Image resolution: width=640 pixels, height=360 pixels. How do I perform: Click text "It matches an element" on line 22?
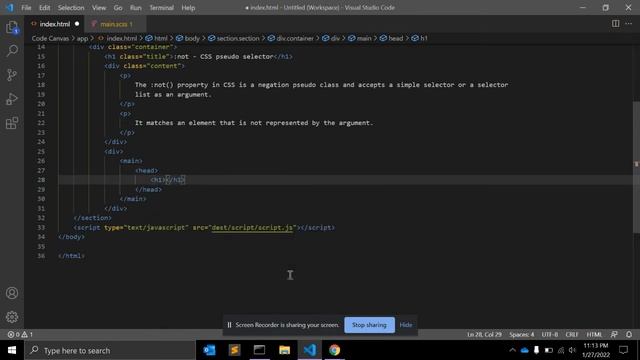[175, 122]
